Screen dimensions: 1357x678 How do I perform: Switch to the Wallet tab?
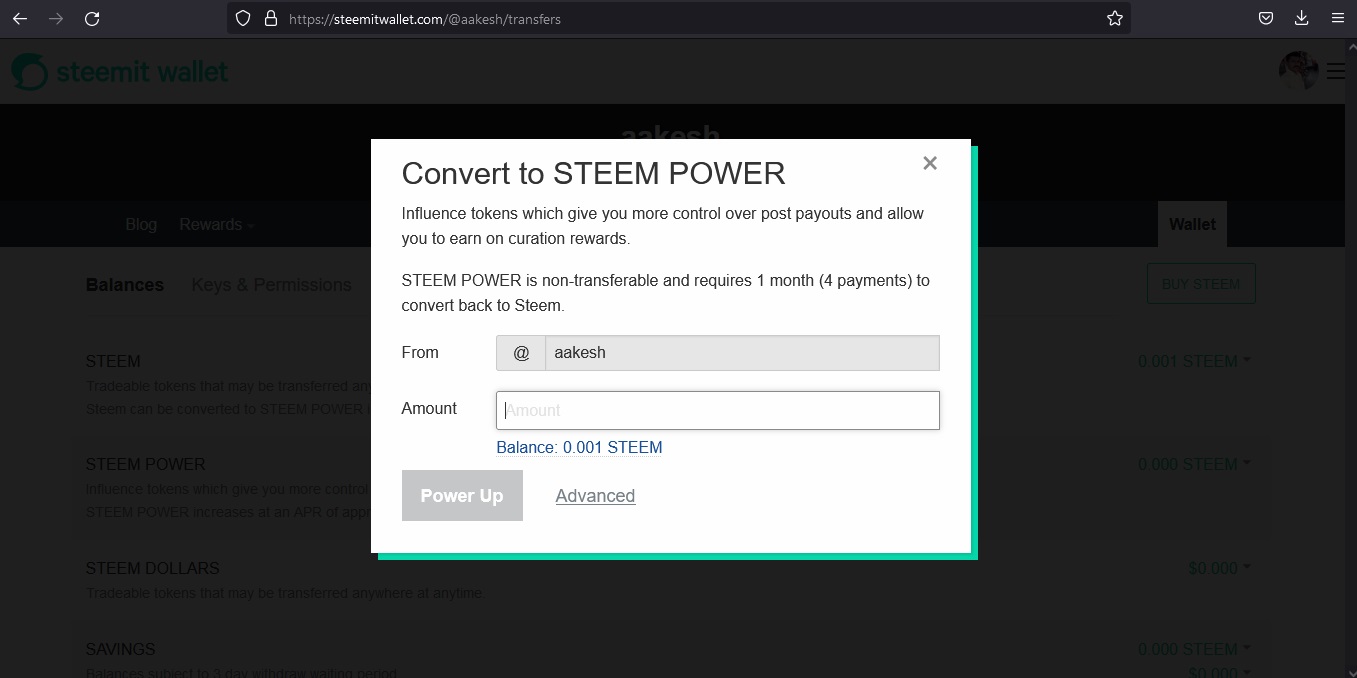point(1192,224)
